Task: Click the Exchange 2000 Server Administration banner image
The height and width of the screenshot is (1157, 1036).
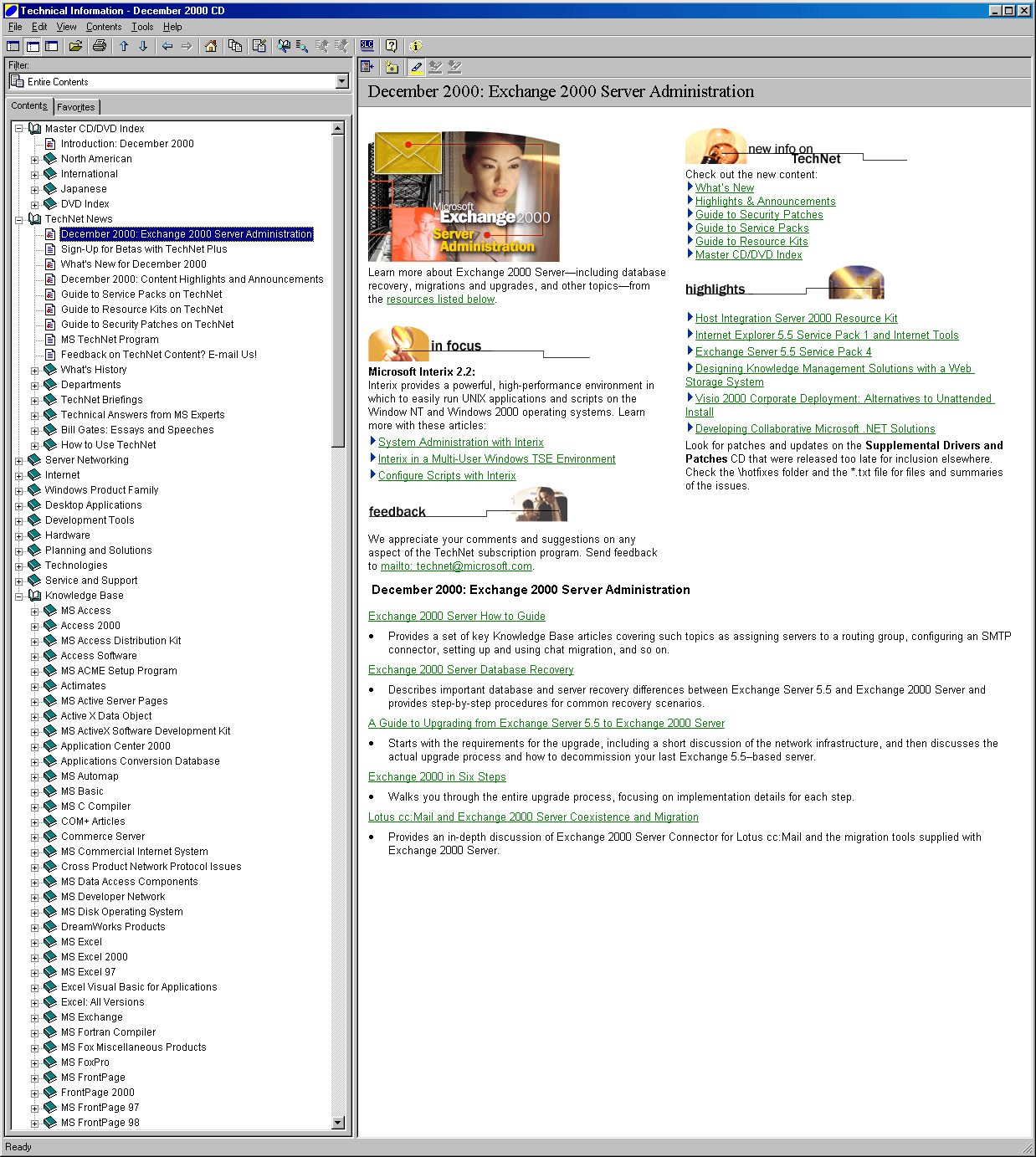Action: coord(464,197)
